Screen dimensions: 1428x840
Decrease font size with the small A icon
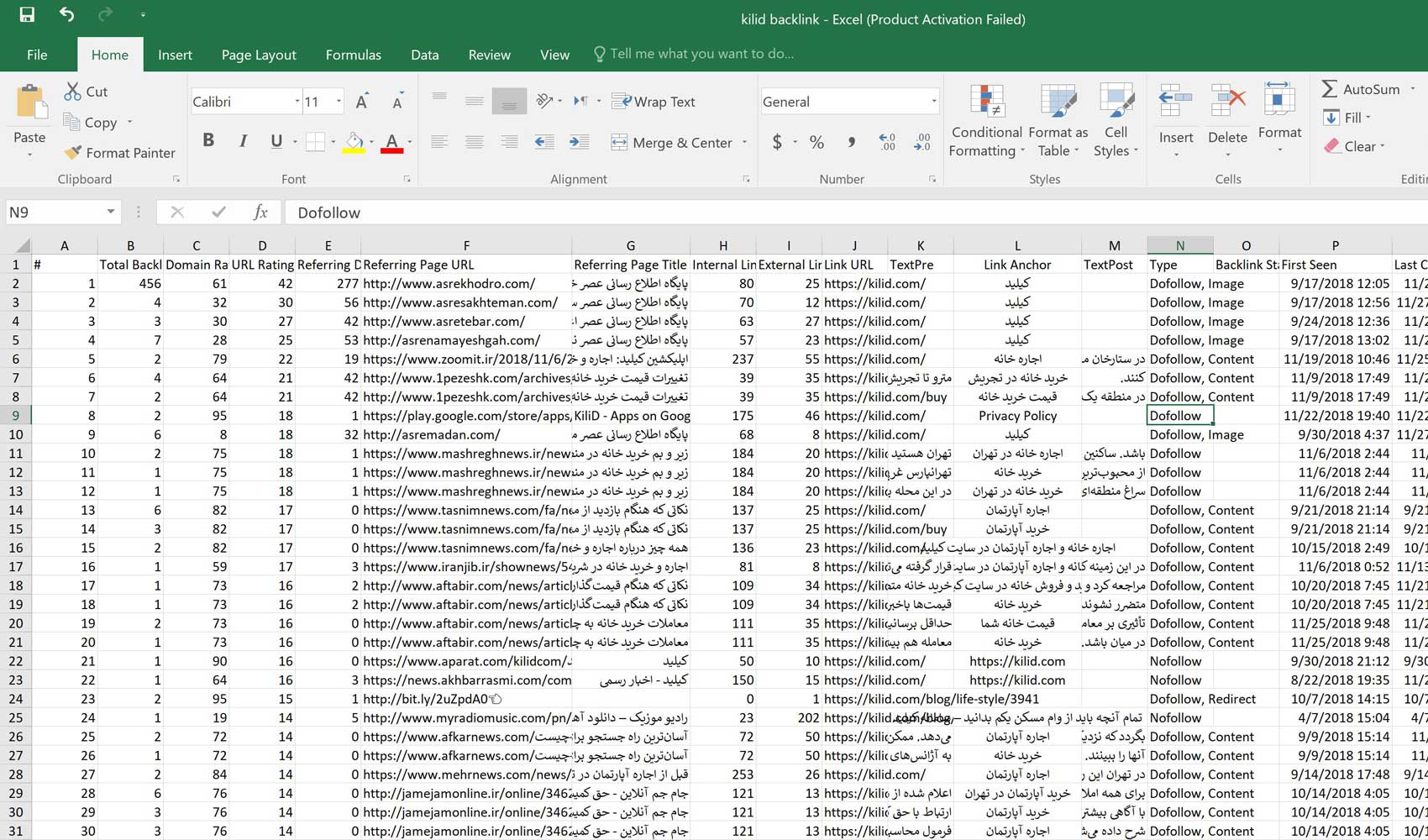tap(397, 102)
